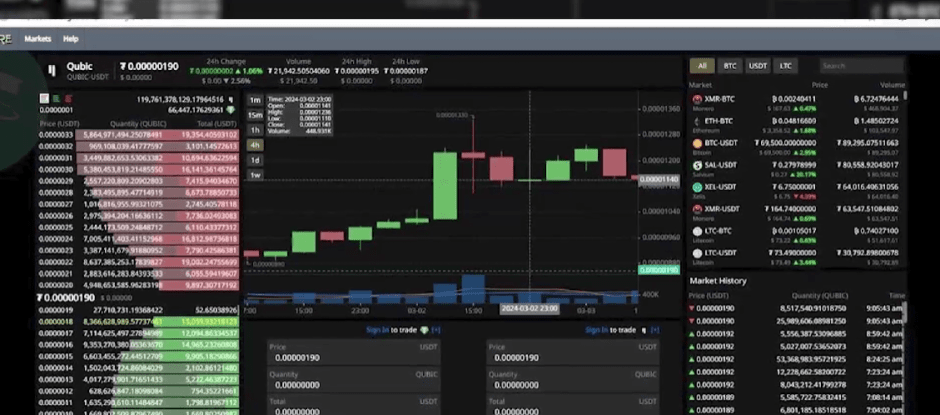
Task: Set chart interval to 15m
Action: point(255,115)
